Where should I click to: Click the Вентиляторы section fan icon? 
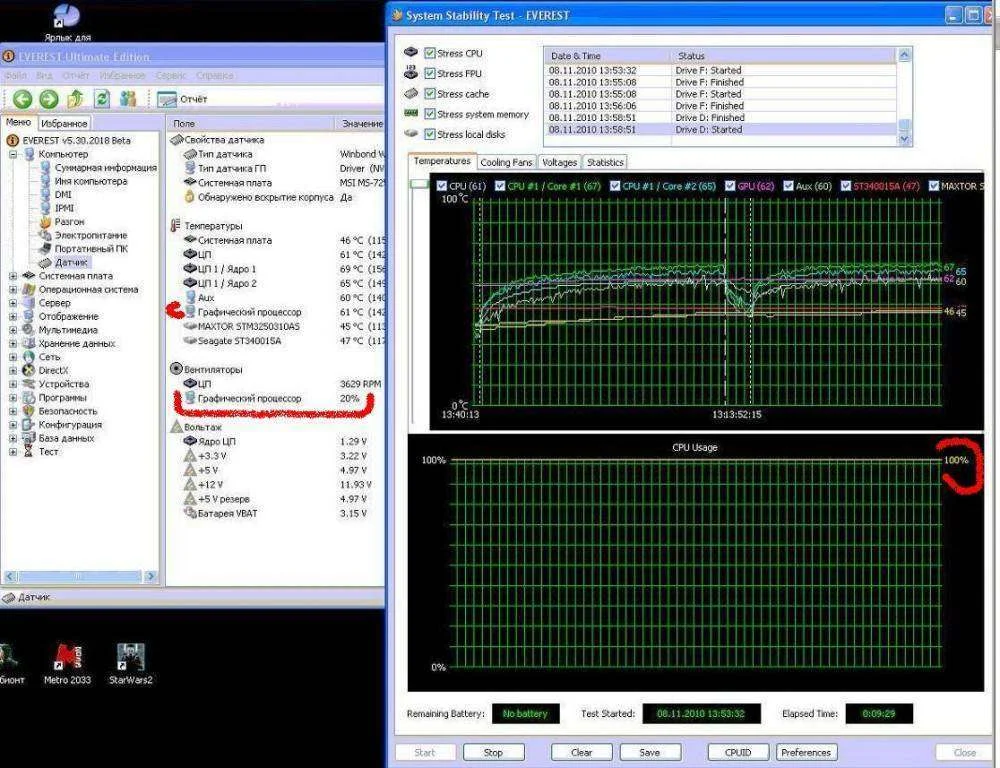[x=176, y=369]
